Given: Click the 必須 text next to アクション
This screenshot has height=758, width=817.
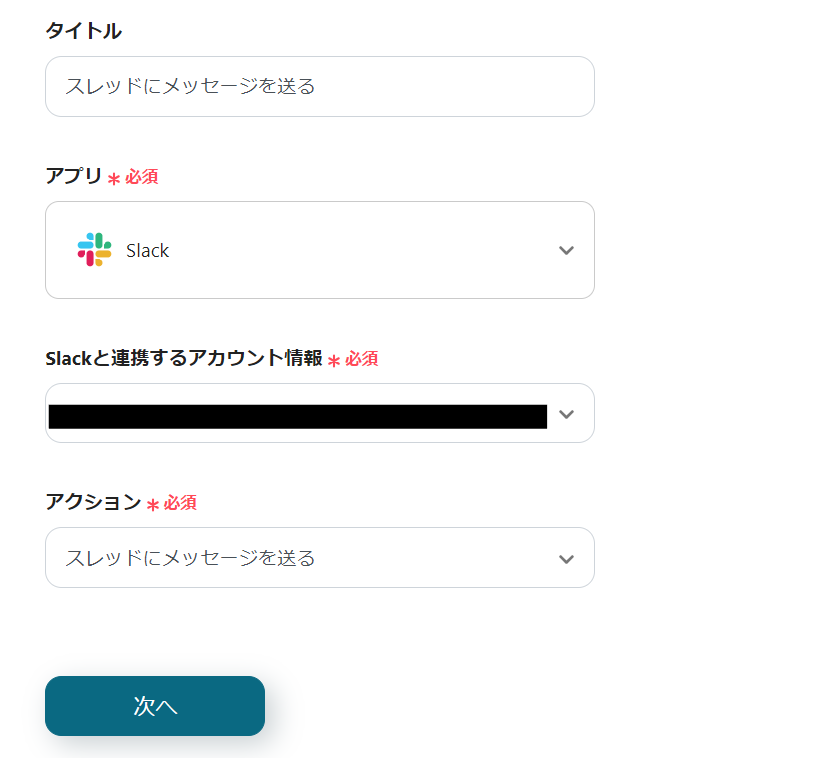Looking at the screenshot, I should [180, 503].
